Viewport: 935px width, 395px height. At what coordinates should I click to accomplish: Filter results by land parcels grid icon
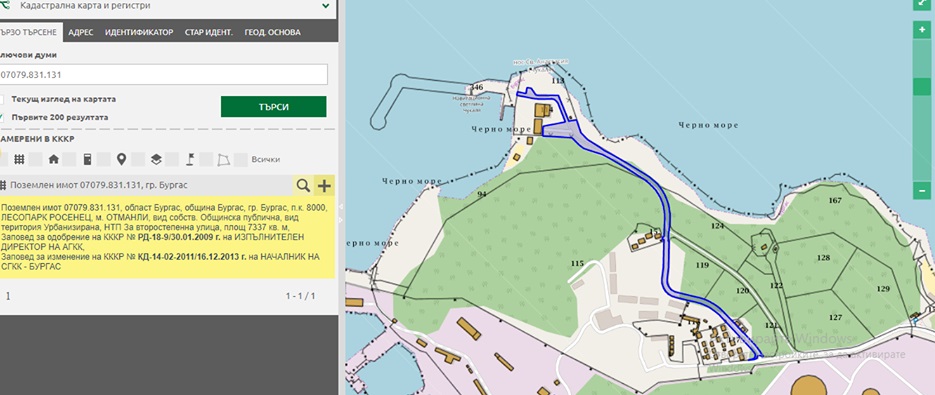[19, 159]
